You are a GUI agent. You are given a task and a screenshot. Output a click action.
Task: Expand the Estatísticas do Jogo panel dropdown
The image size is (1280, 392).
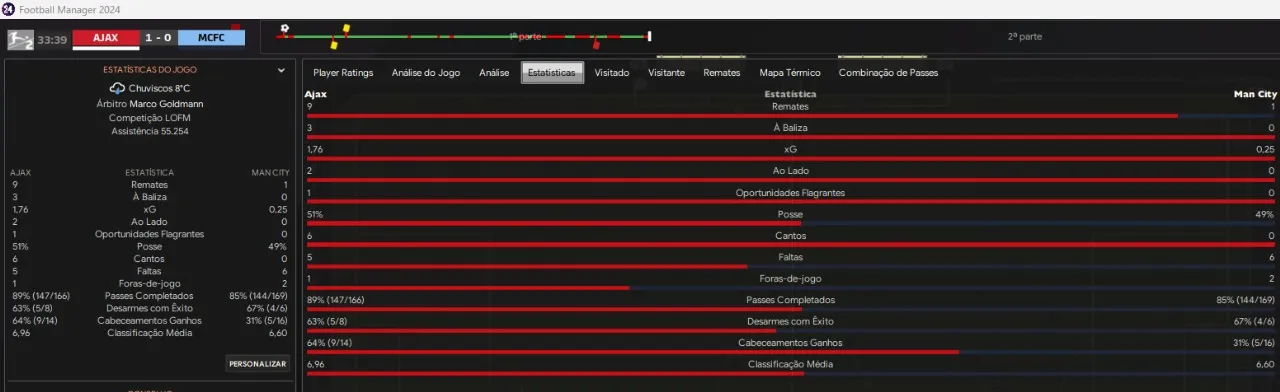pyautogui.click(x=282, y=70)
